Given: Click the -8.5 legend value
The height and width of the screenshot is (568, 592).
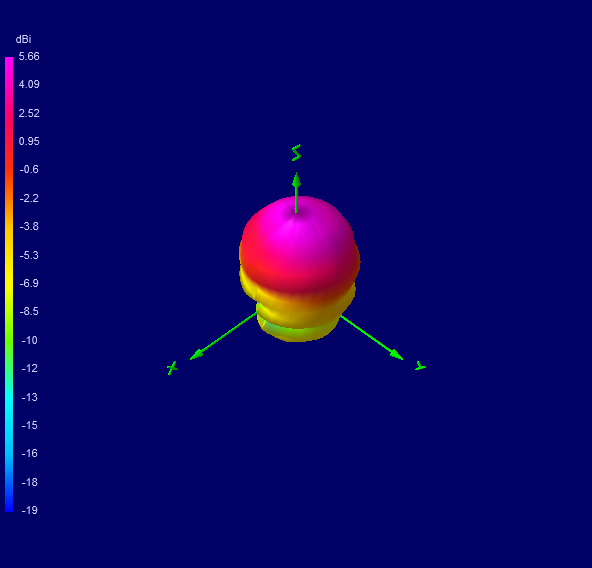Looking at the screenshot, I should coord(29,311).
